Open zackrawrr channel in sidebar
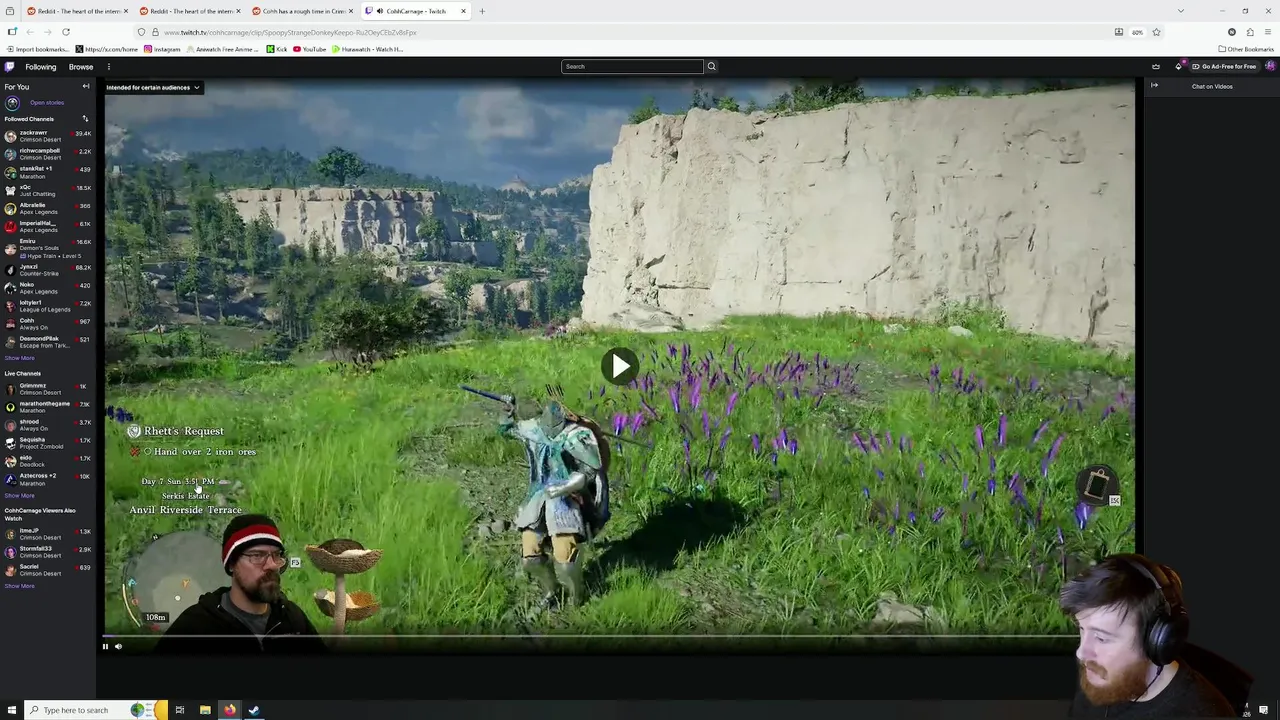The image size is (1280, 720). 48,136
